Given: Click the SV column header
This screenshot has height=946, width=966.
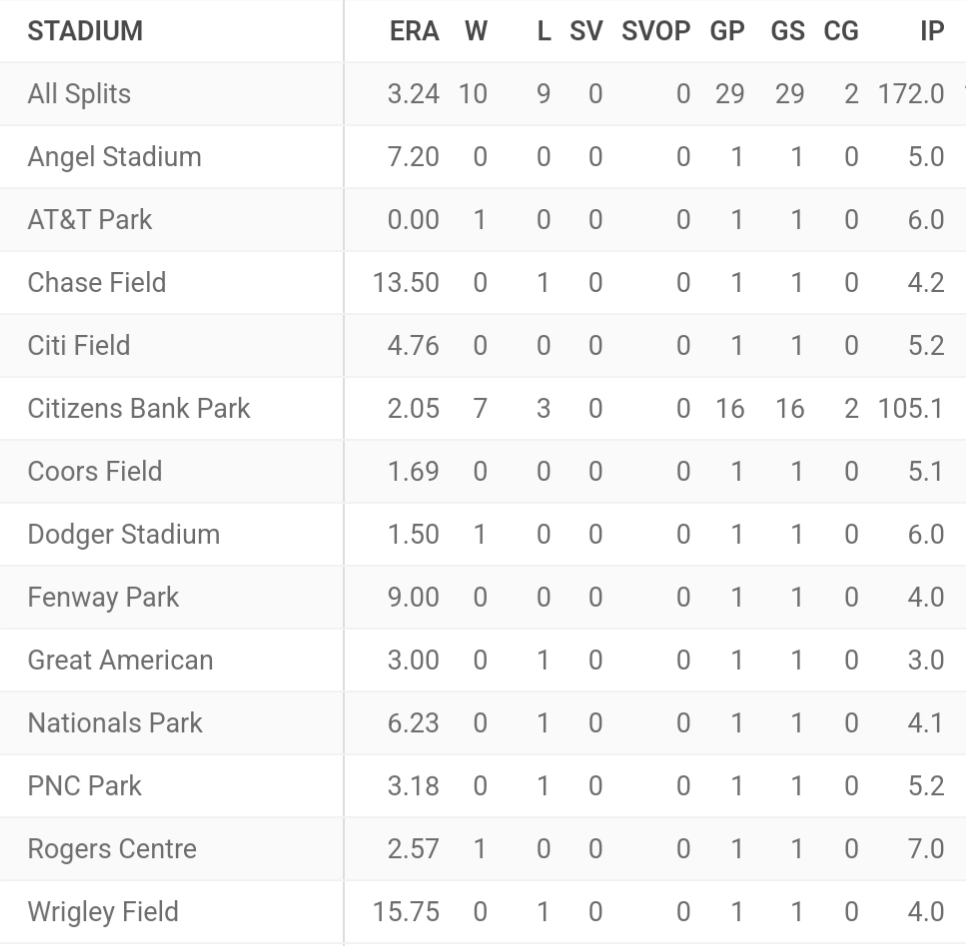Looking at the screenshot, I should 586,31.
